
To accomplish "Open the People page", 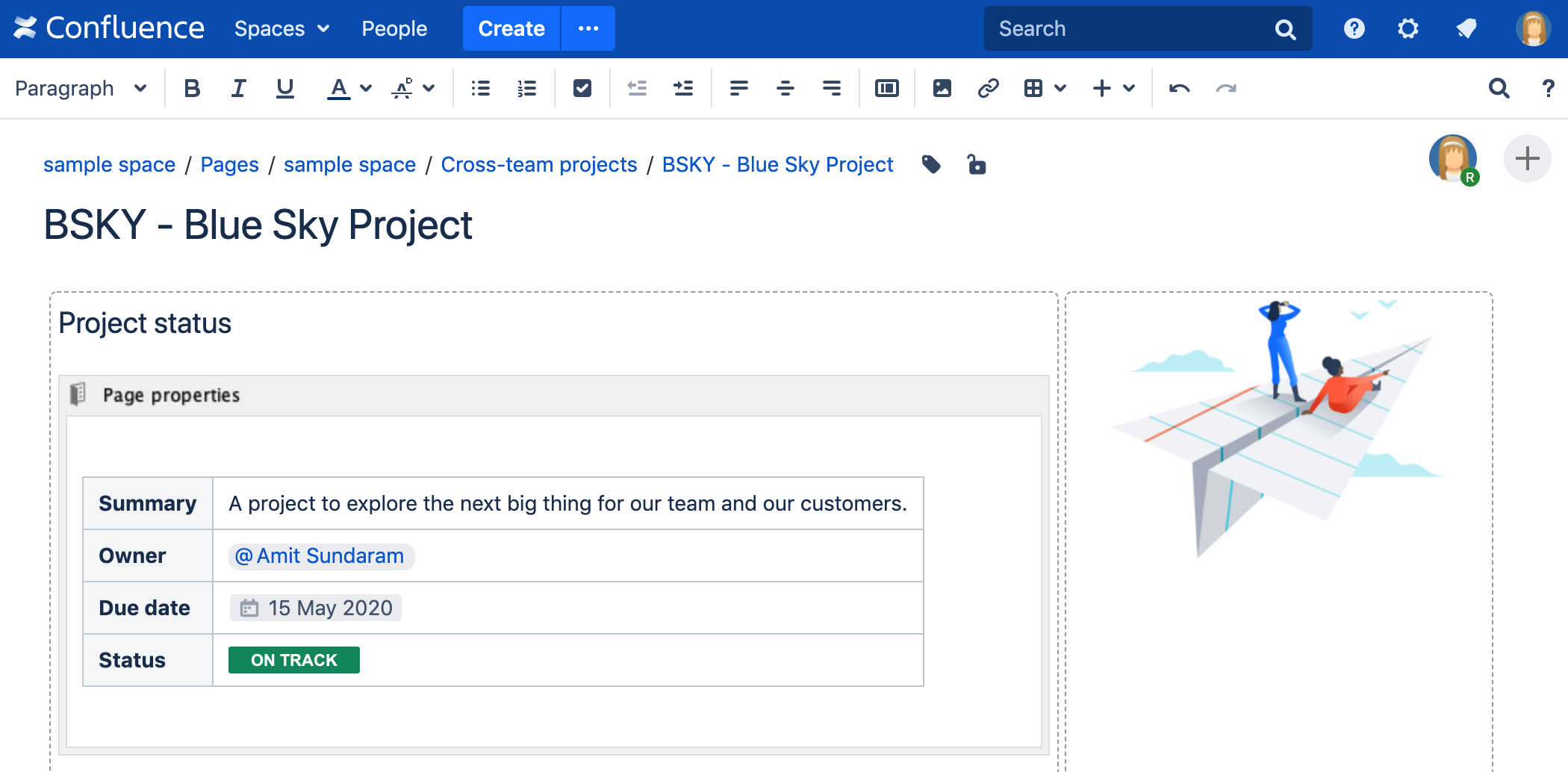I will pos(394,28).
